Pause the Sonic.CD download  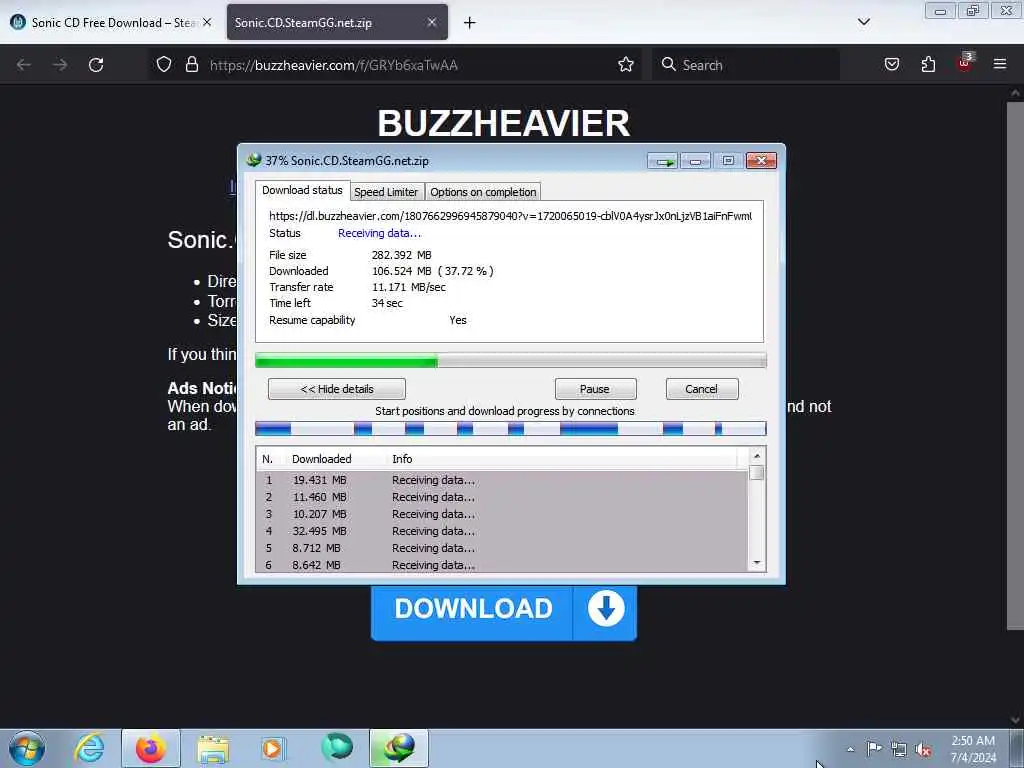point(595,389)
